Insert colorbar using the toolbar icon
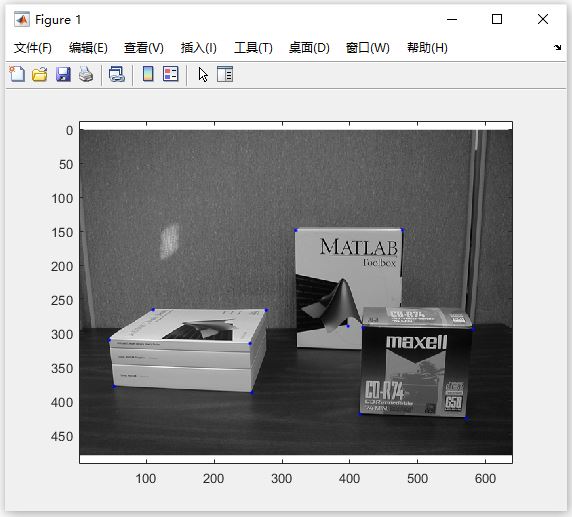 (x=148, y=74)
